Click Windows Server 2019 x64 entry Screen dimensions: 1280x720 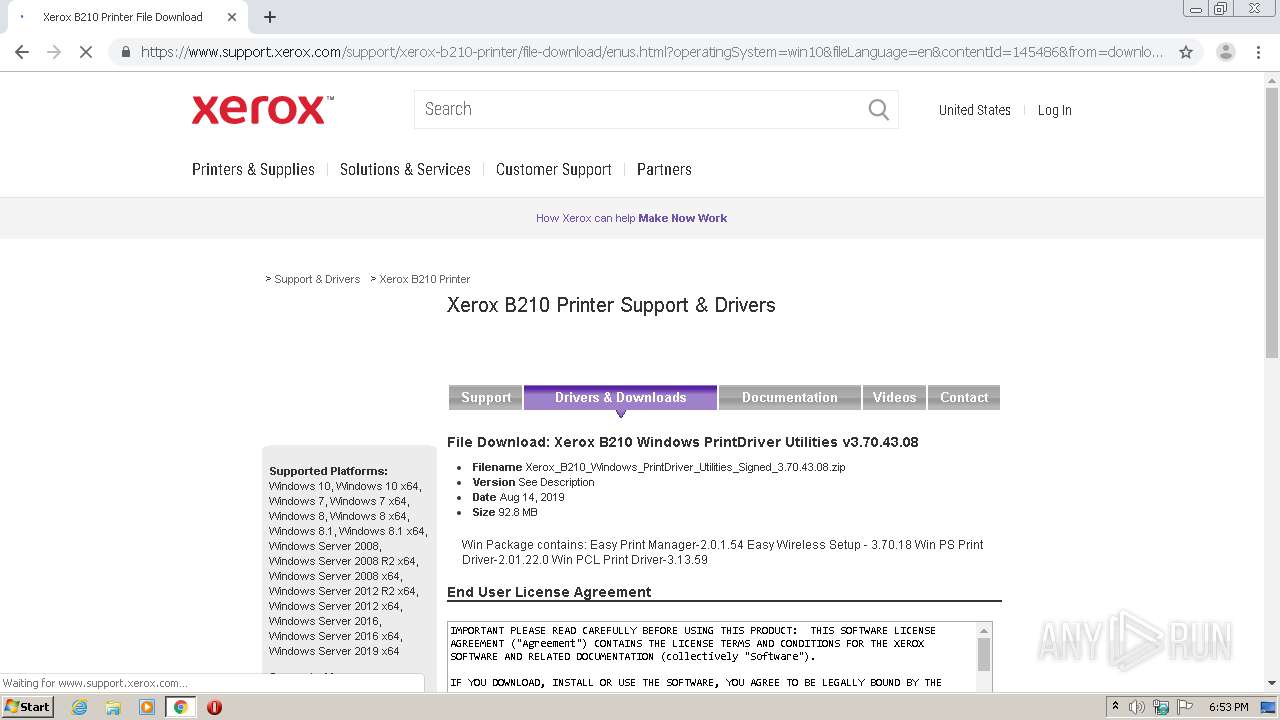click(x=334, y=651)
